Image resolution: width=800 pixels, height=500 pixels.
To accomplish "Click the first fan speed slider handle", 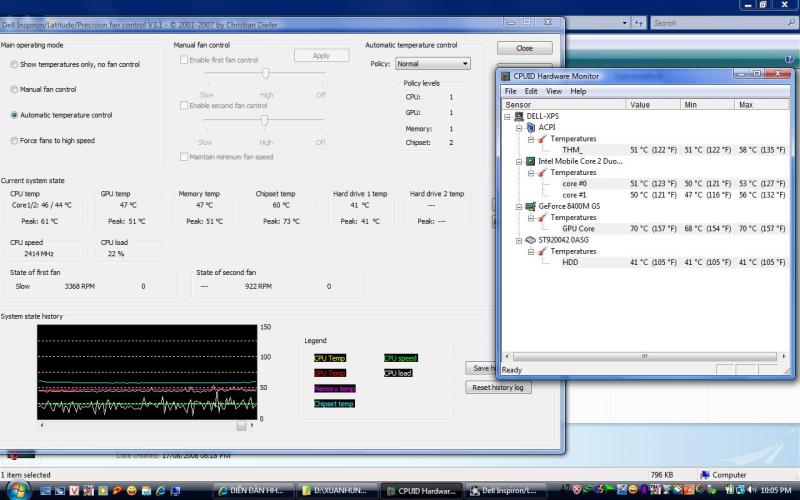I will (x=265, y=73).
